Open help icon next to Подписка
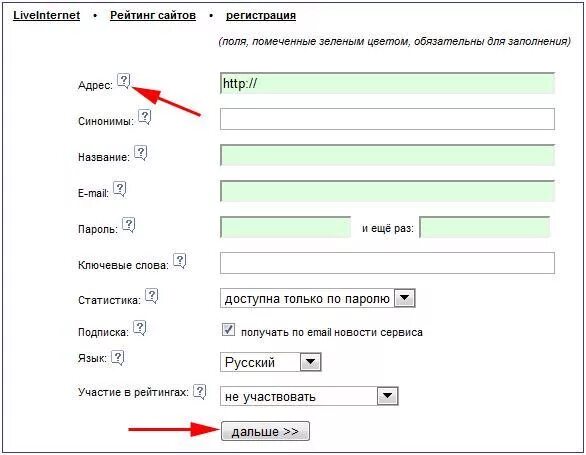586x455 pixels. [140, 328]
